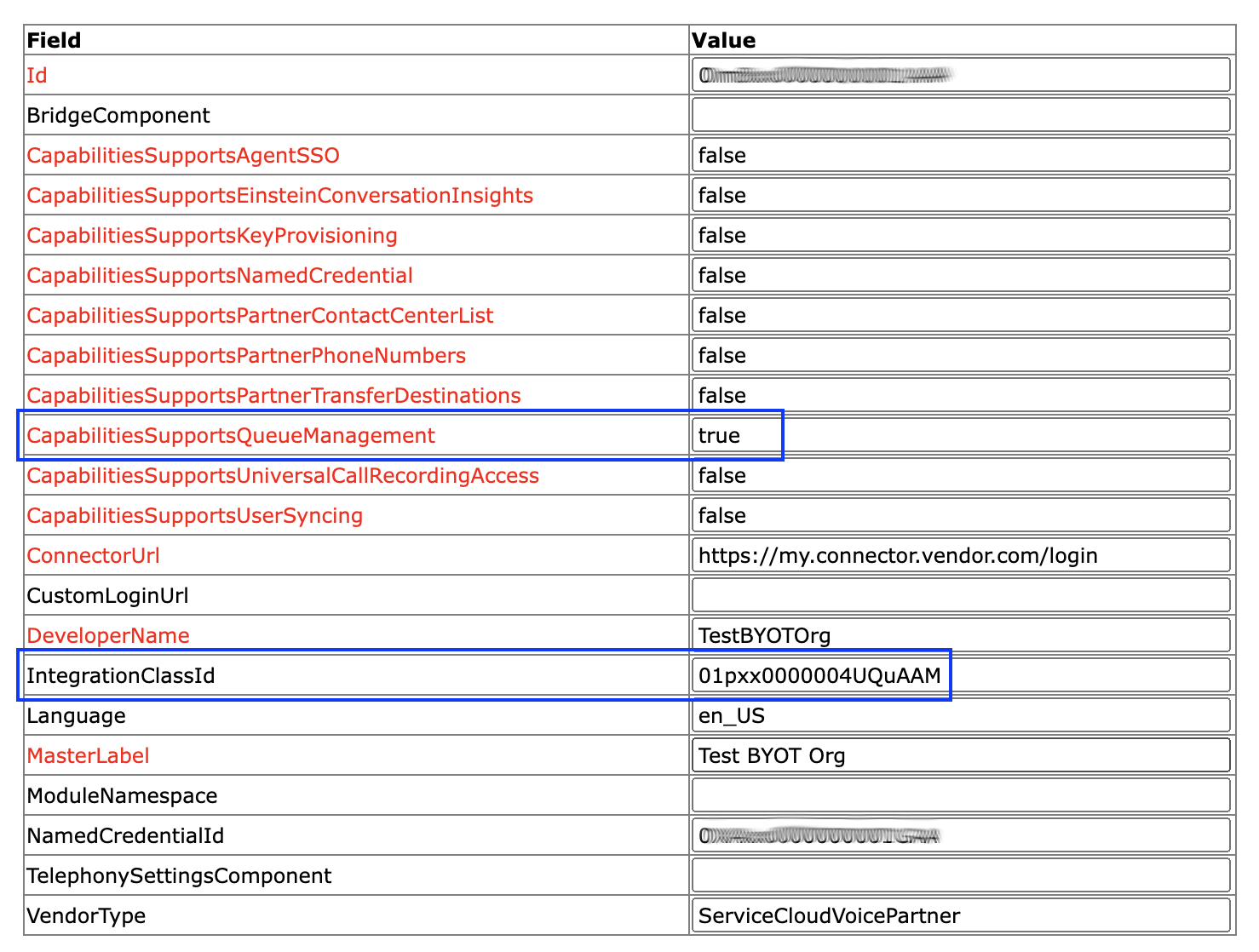Focus the CapabilitiesSupportsKeyProvisioning value field
1259x952 pixels.
pyautogui.click(x=960, y=235)
